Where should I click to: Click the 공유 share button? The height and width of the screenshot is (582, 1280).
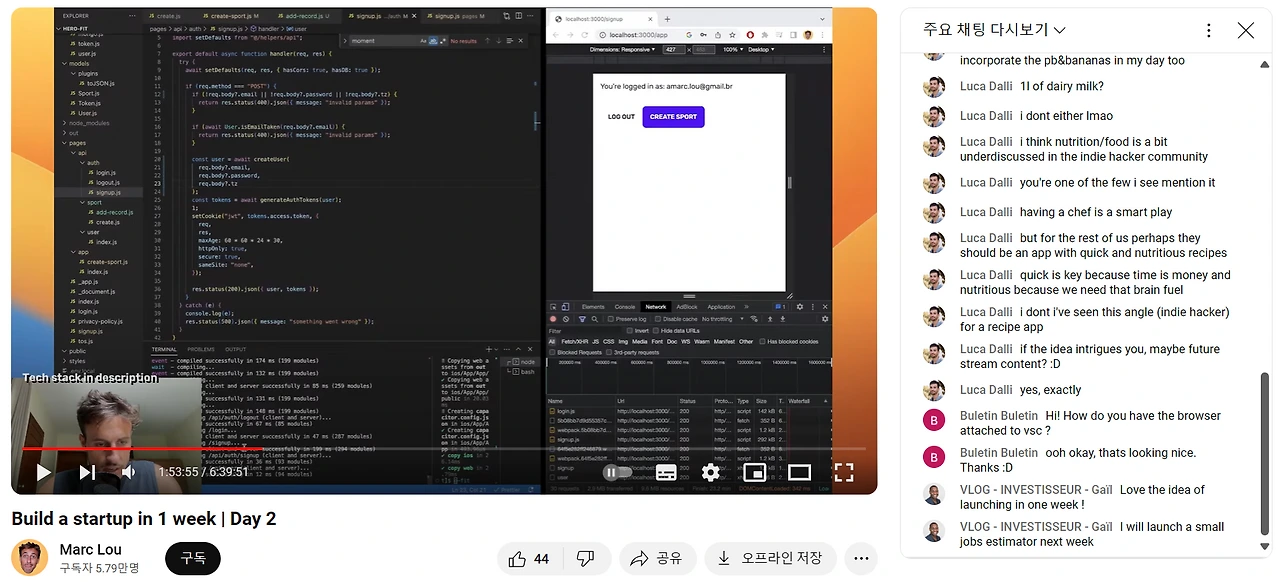click(x=657, y=559)
